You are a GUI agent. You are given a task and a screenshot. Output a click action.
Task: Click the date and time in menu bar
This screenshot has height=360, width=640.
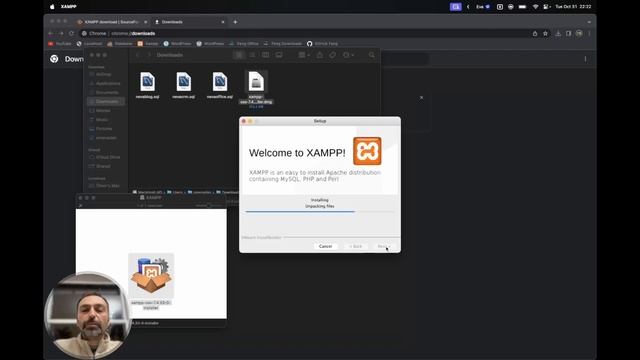coord(573,7)
